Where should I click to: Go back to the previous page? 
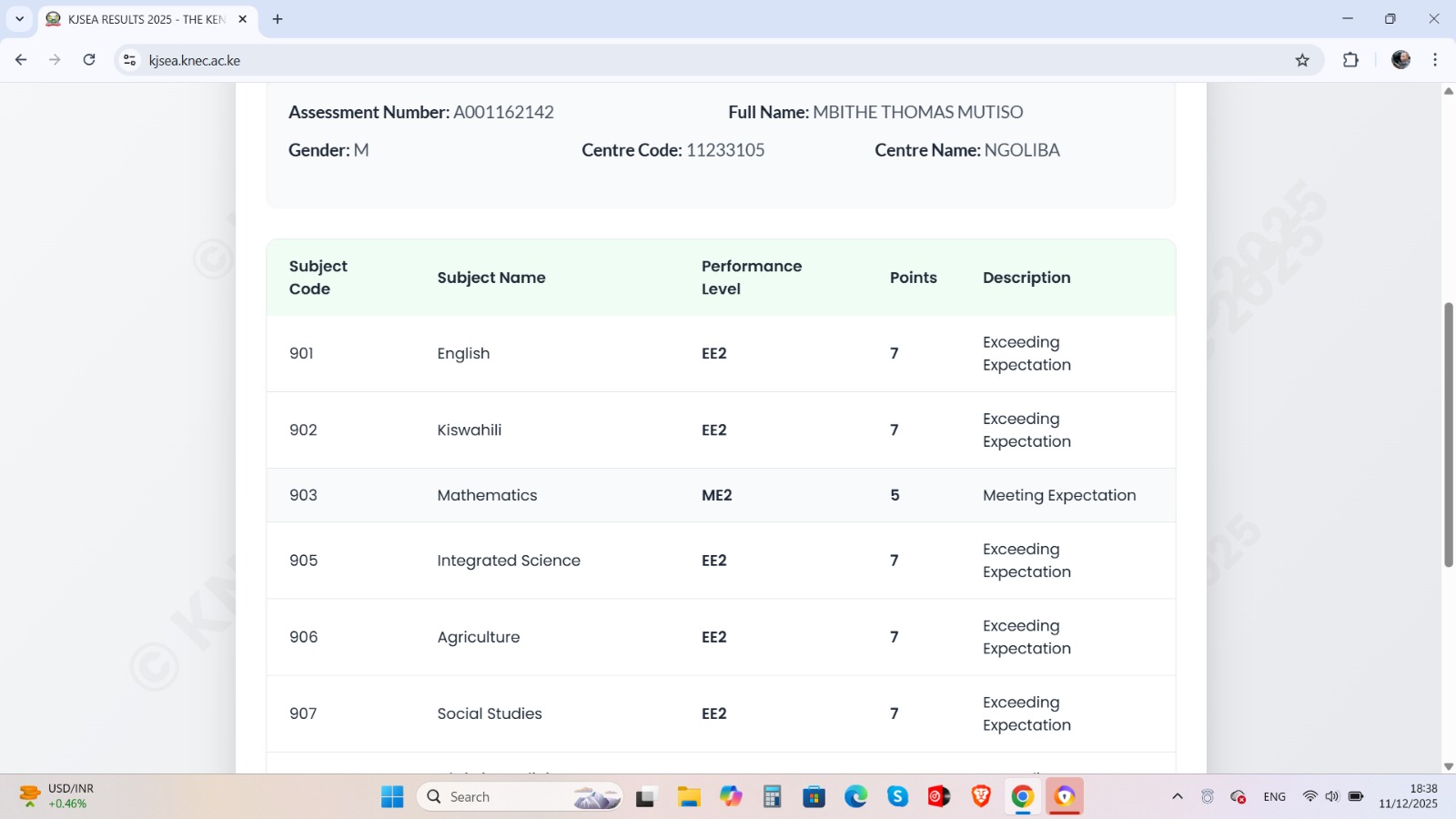tap(21, 60)
